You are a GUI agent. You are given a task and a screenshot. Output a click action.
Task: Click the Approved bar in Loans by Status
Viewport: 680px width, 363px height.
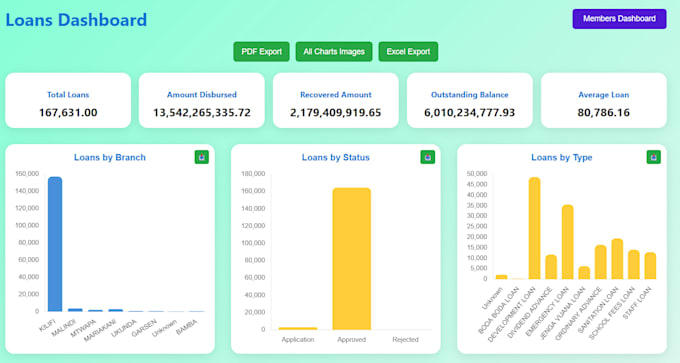coord(352,259)
